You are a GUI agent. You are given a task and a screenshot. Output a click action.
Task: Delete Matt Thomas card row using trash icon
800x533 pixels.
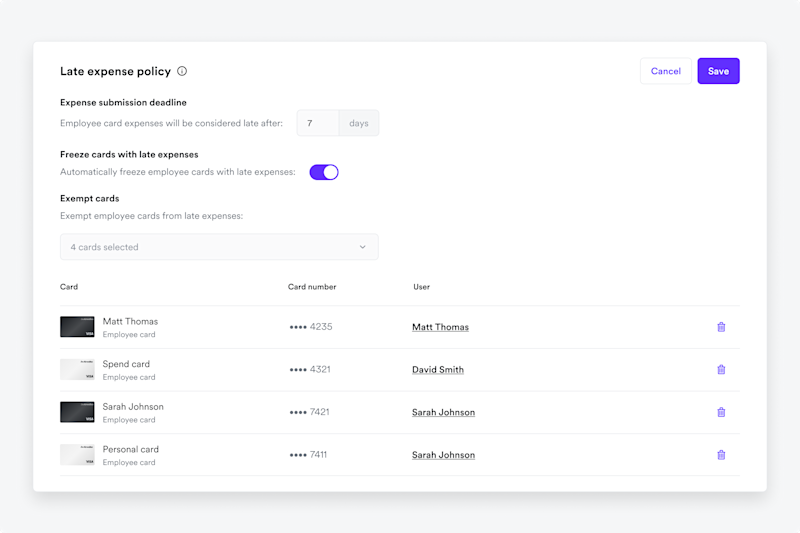coord(721,327)
